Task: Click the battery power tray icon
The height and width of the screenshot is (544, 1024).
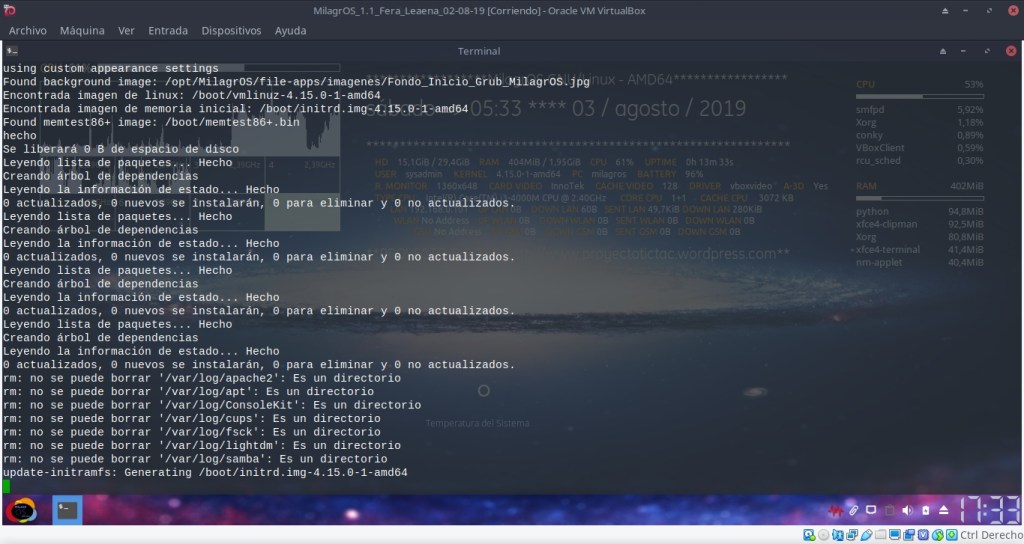Action: [x=925, y=510]
